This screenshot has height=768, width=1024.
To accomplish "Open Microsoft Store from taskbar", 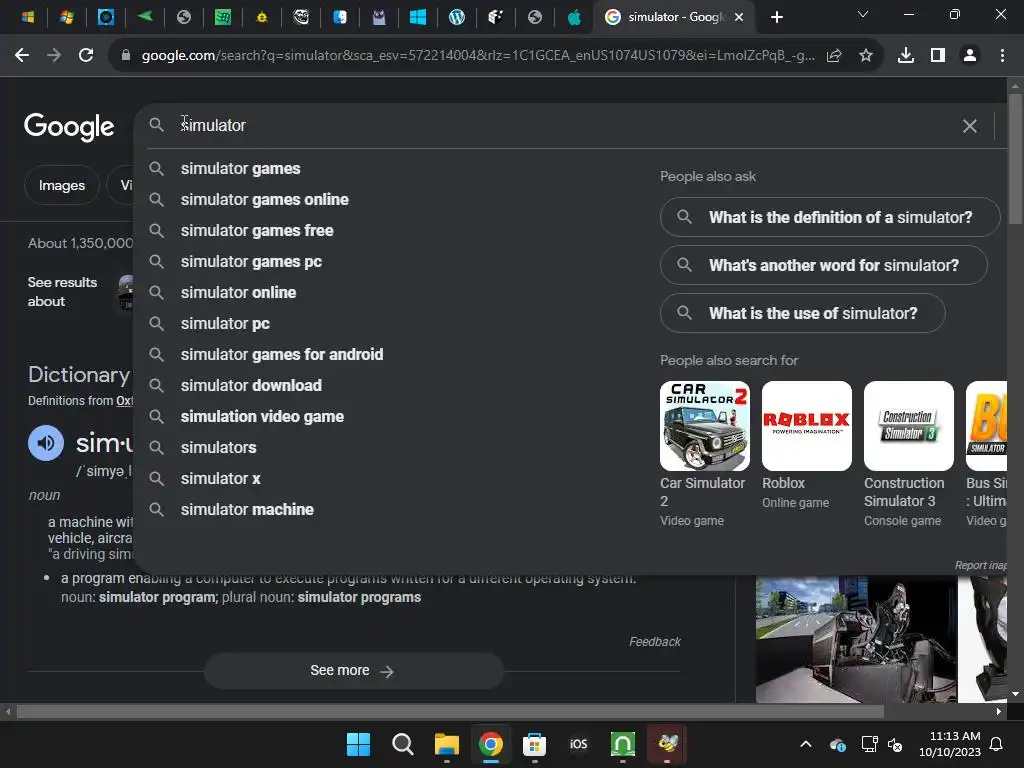I will [x=534, y=744].
